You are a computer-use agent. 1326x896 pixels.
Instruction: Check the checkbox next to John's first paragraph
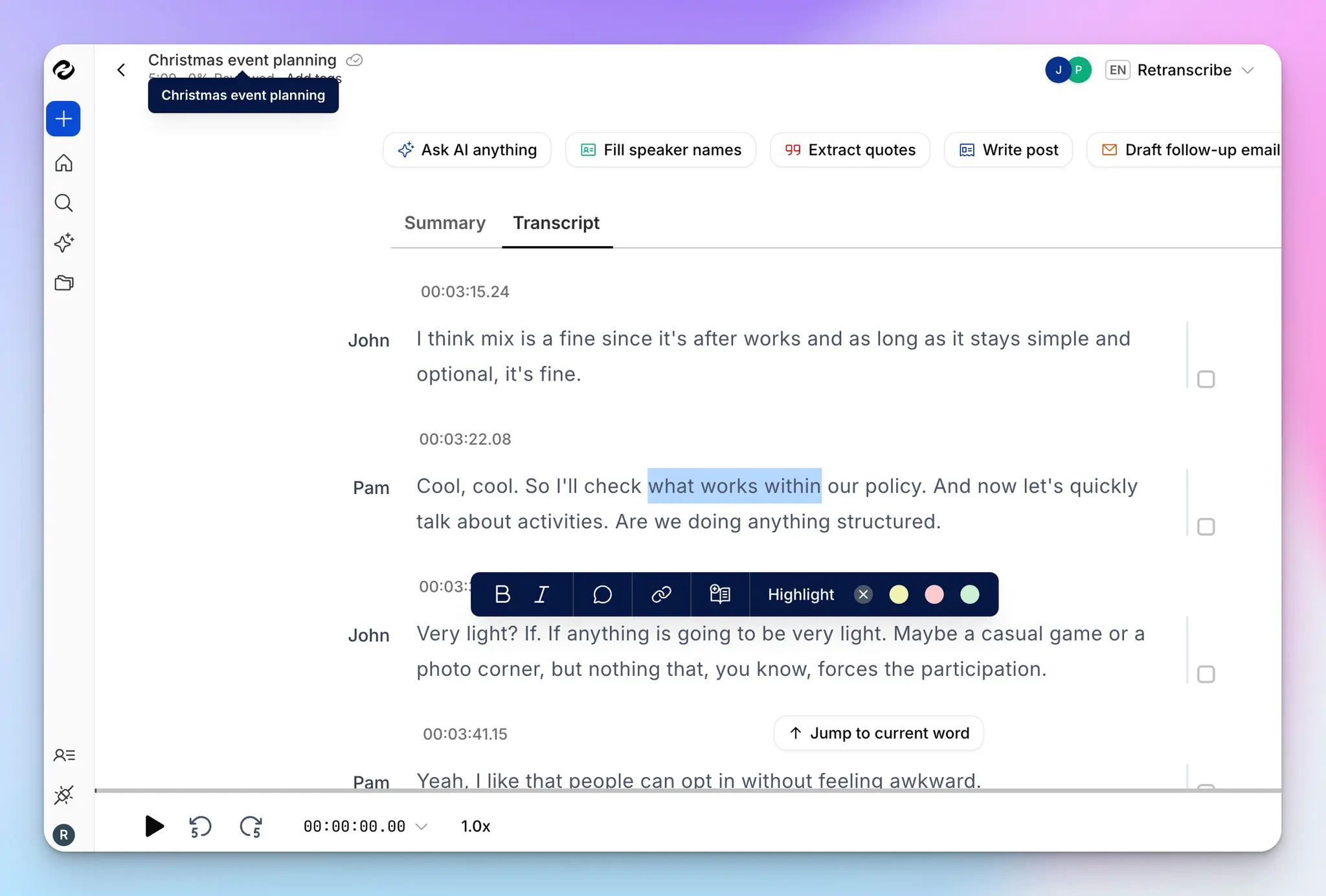(x=1206, y=379)
